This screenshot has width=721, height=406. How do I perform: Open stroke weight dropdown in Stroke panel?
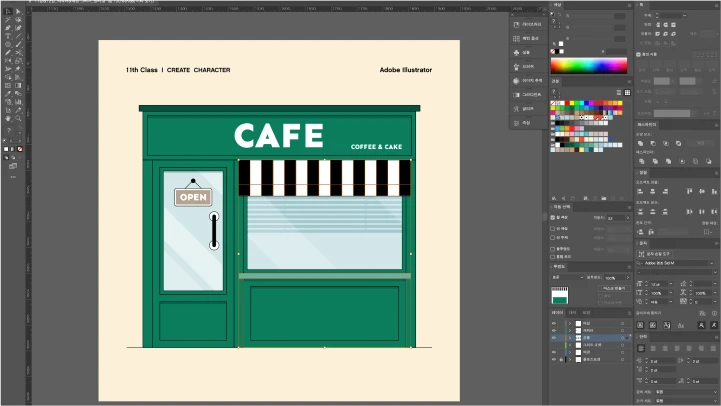coord(685,15)
